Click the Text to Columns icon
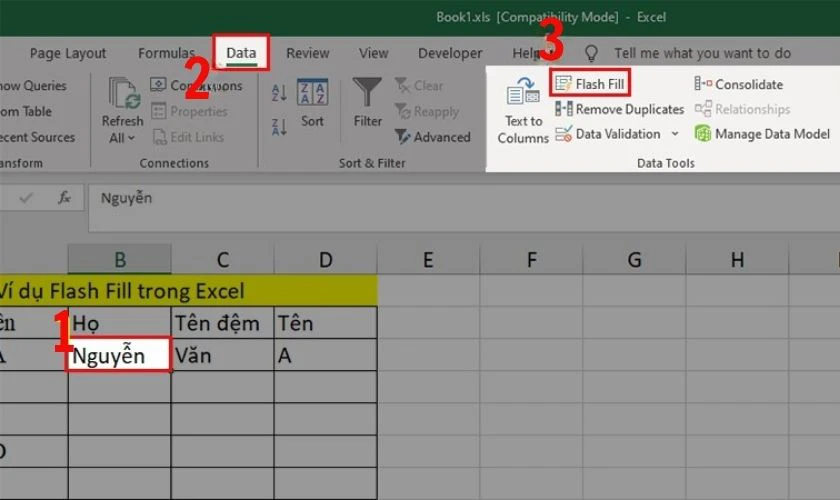The width and height of the screenshot is (840, 500). [523, 91]
